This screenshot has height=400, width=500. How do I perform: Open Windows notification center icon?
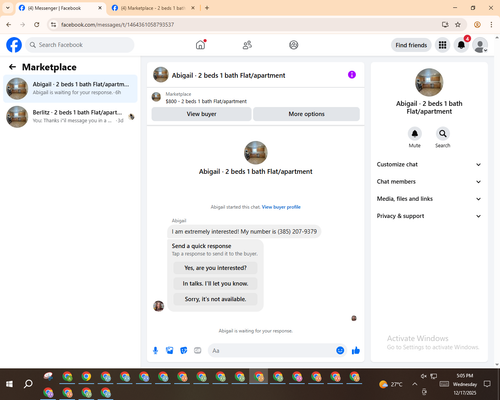487,384
